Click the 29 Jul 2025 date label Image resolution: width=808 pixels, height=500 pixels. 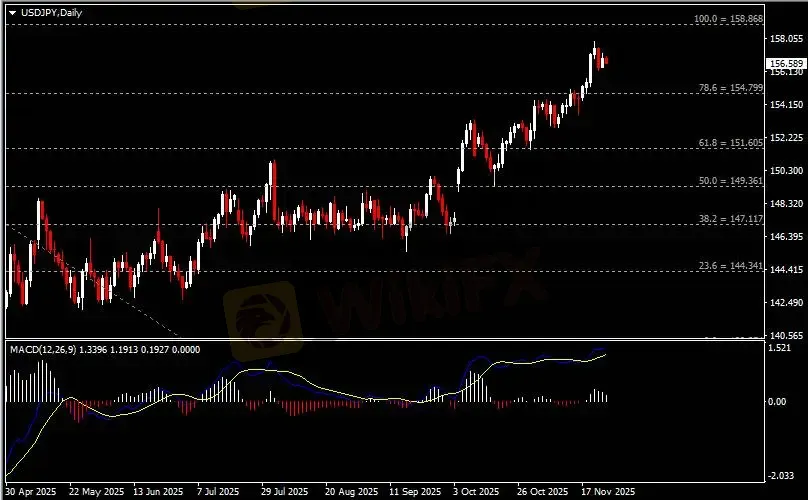284,492
